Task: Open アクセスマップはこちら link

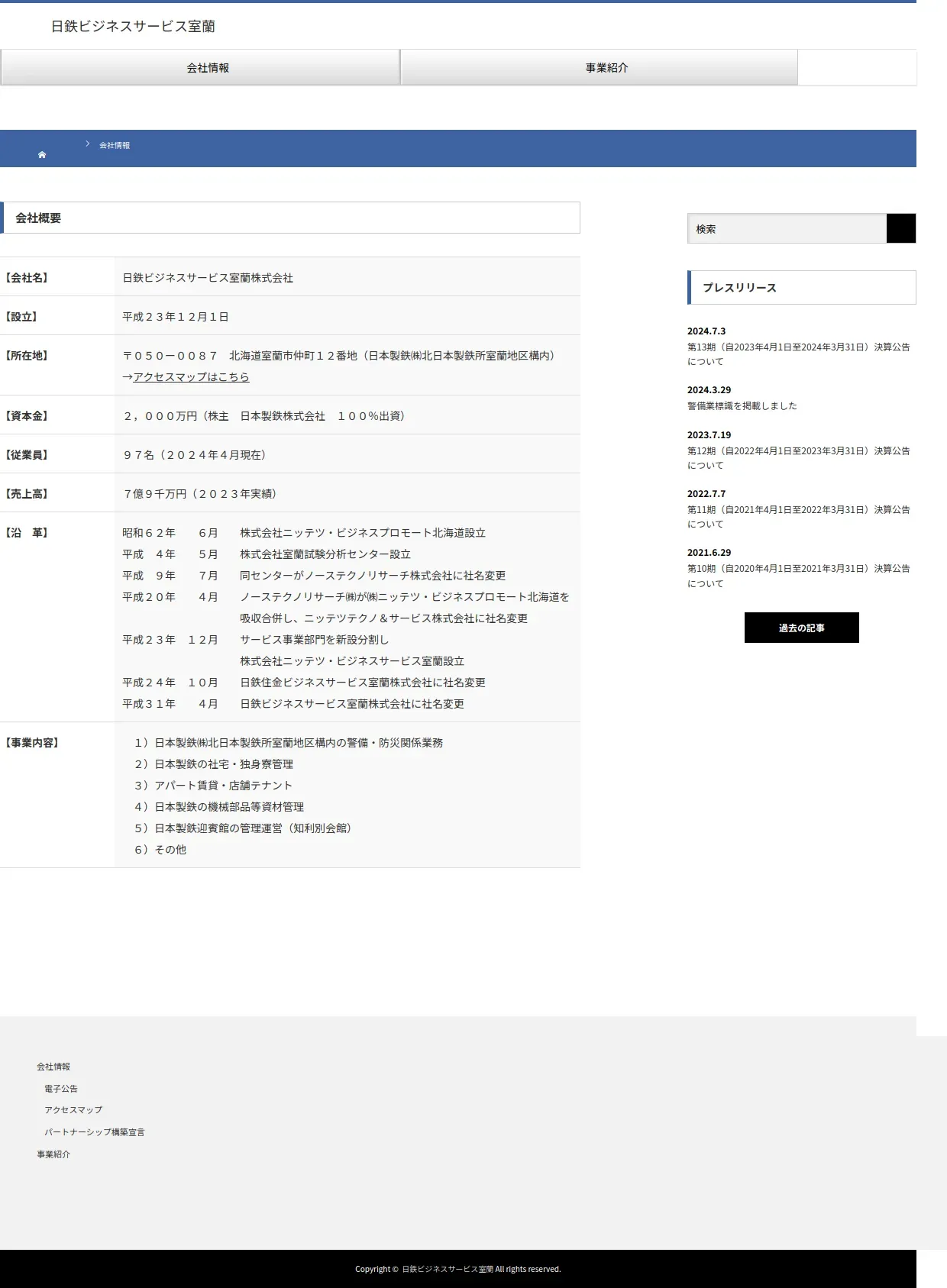Action: [x=191, y=376]
